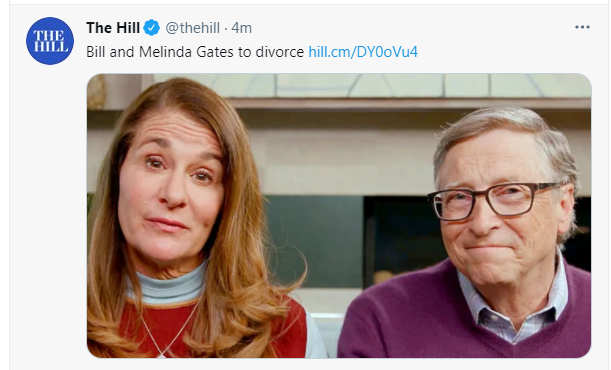The image size is (611, 370).
Task: Click The Hill display name
Action: coord(113,28)
